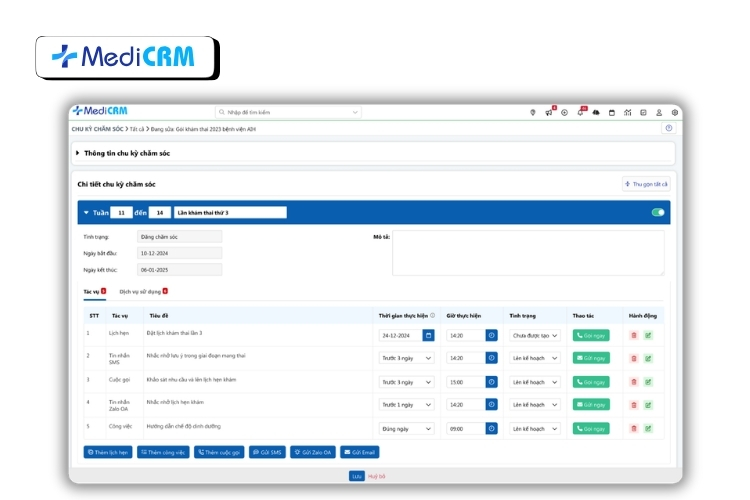Delete the 'Nhắc nhở lưu ý' SMS task

pos(634,358)
